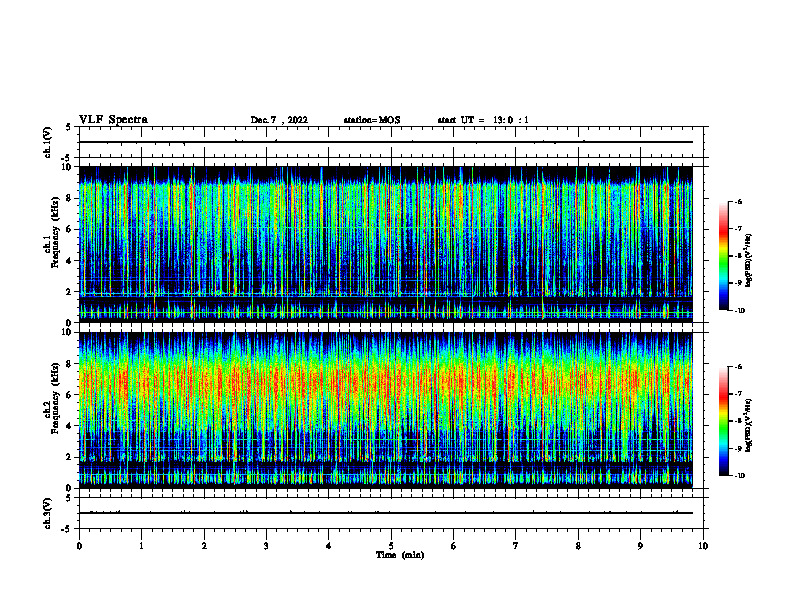Click ch.1 frequency axis tick "4"
The height and width of the screenshot is (612, 792).
pos(70,261)
